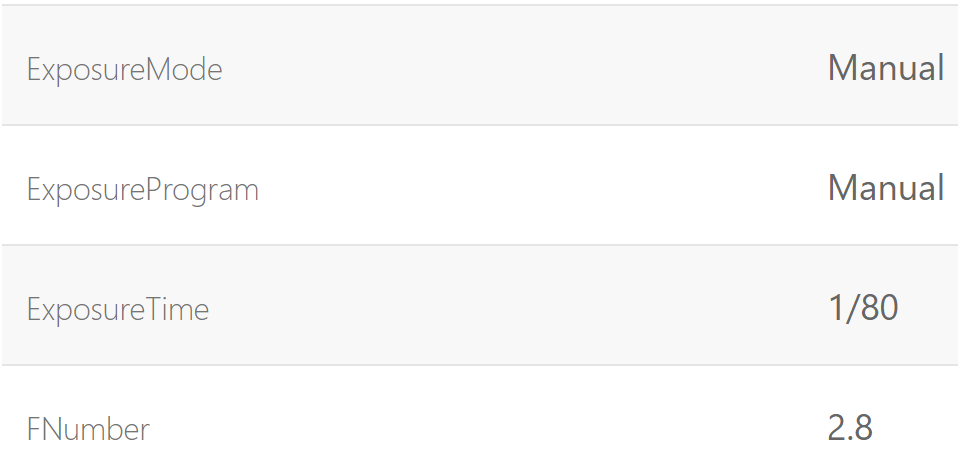The width and height of the screenshot is (958, 474).
Task: Click the capital F in FNumber
Action: [34, 430]
